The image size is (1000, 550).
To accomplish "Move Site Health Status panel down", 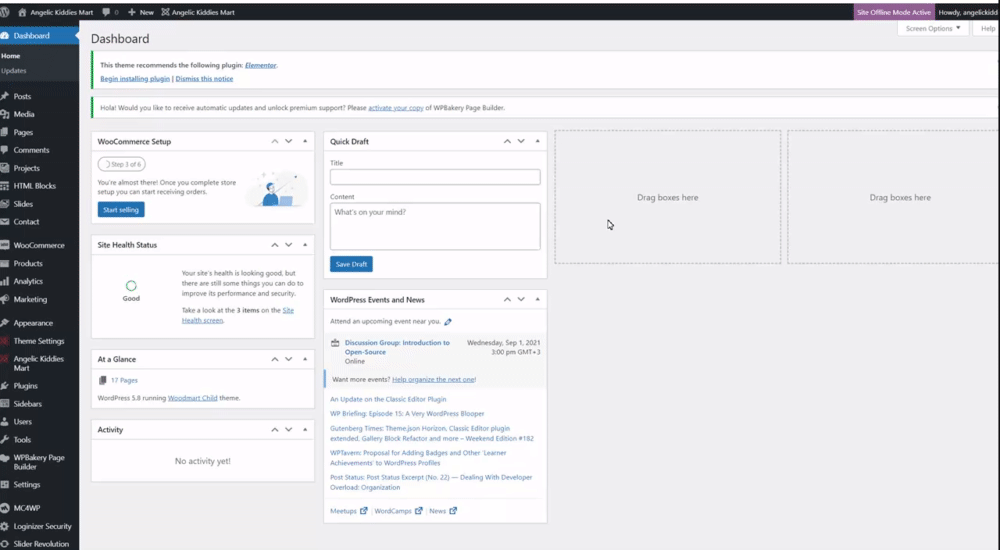I will [289, 245].
